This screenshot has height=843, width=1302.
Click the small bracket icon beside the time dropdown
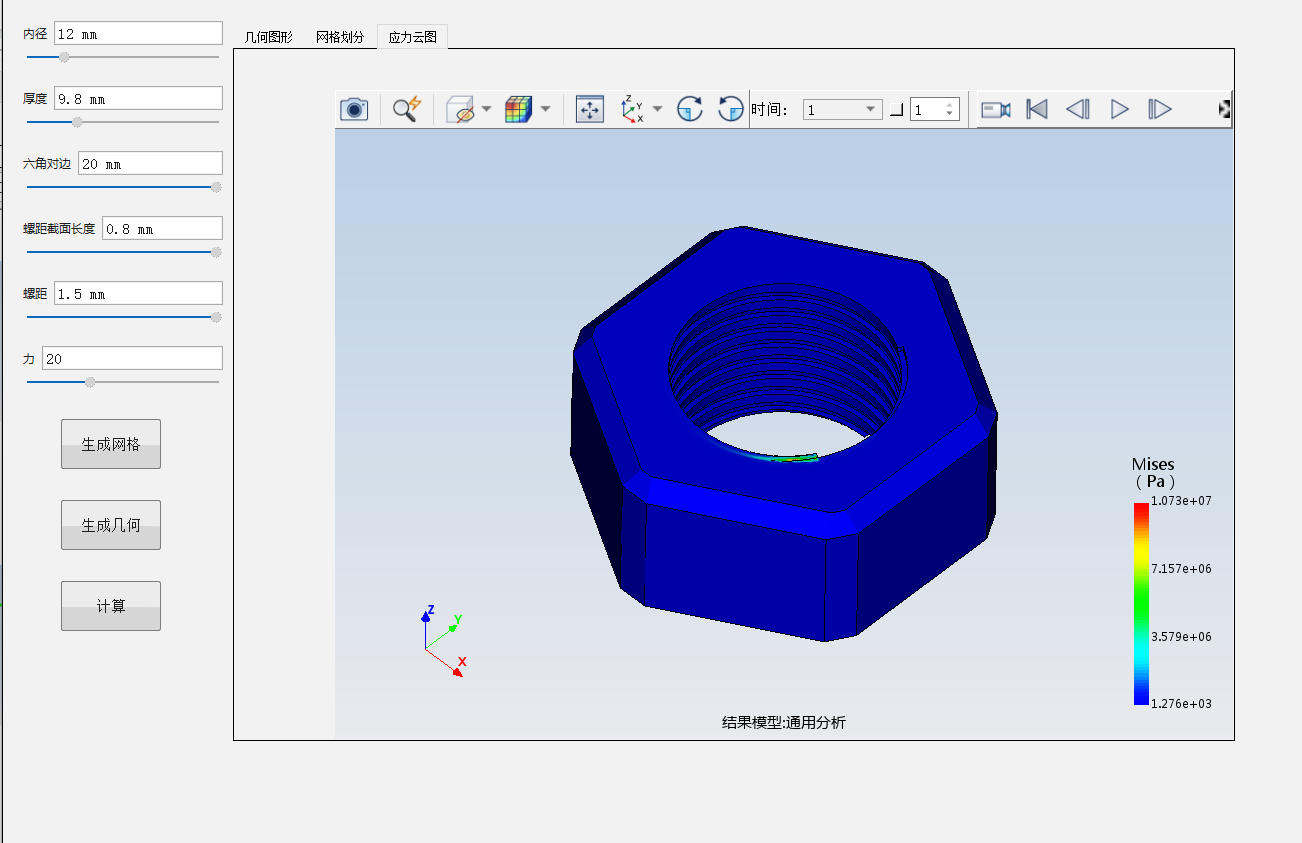pyautogui.click(x=897, y=110)
